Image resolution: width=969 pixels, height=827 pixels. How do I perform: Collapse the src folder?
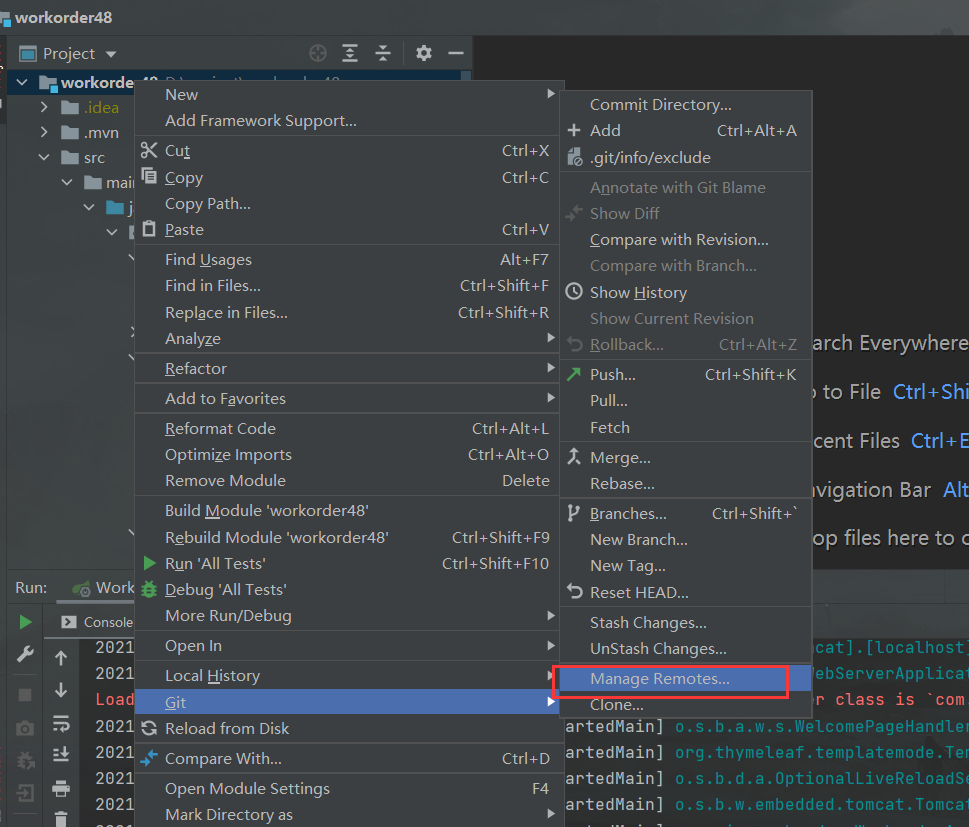[44, 158]
